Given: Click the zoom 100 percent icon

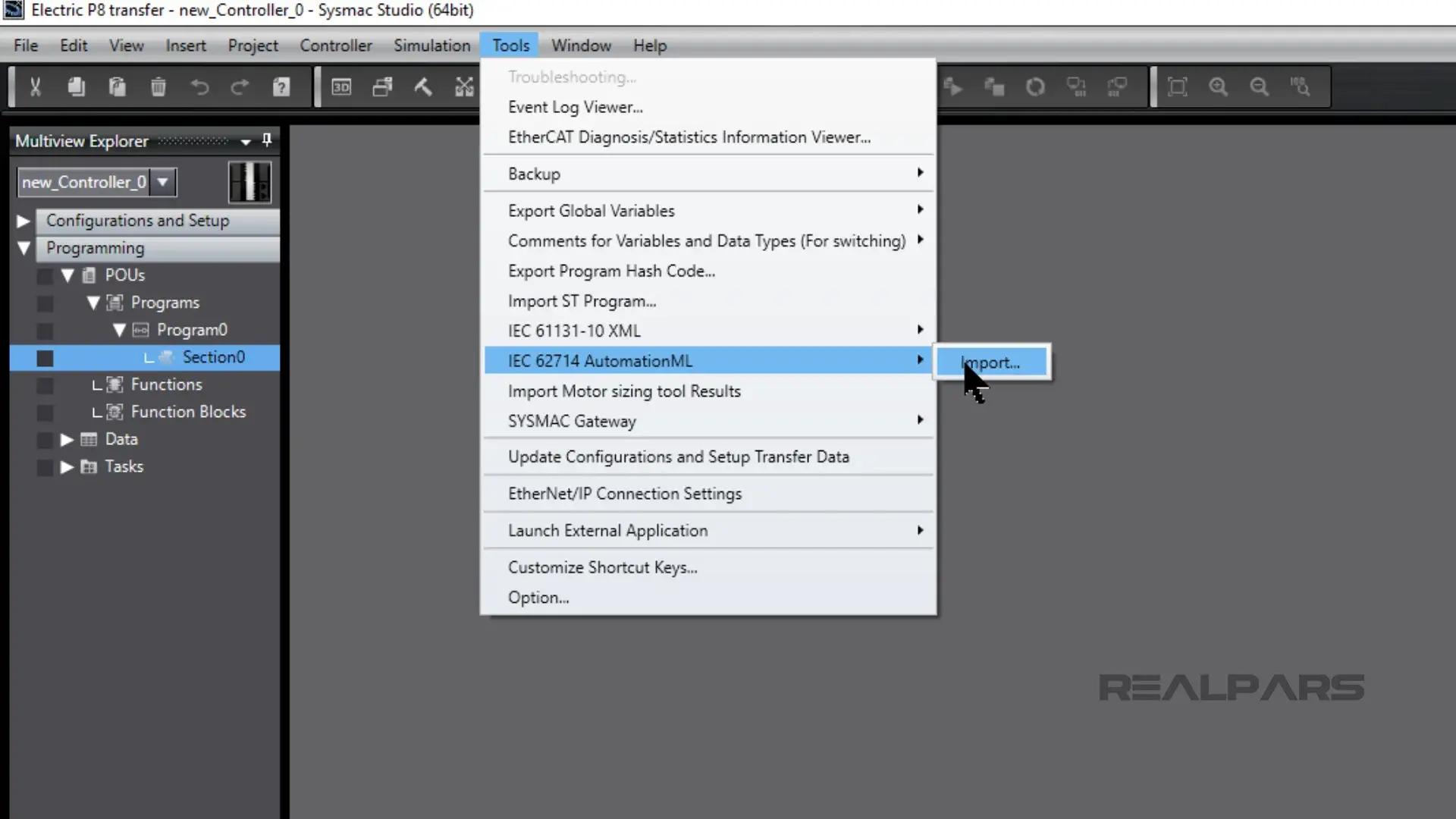Looking at the screenshot, I should (1300, 86).
